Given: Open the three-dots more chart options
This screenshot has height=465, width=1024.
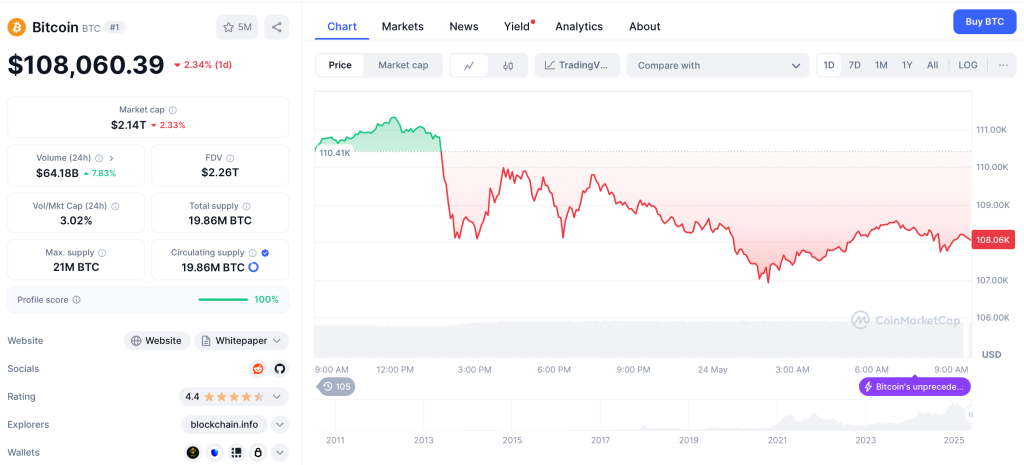Looking at the screenshot, I should tap(1003, 65).
